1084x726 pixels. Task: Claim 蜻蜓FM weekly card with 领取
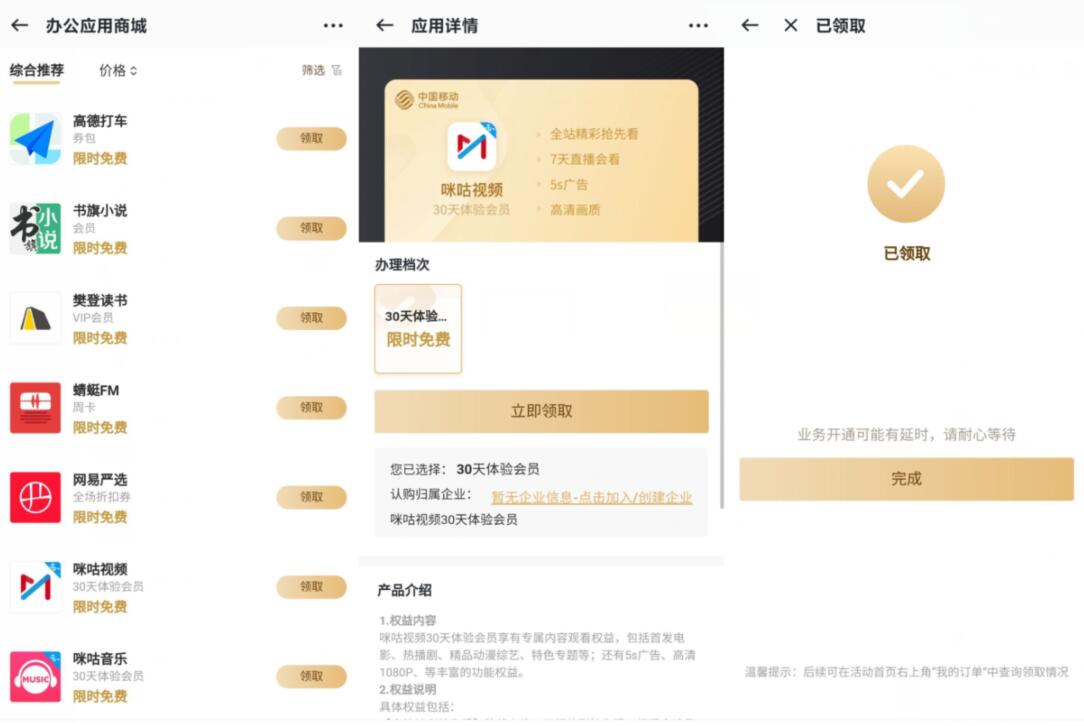click(311, 407)
